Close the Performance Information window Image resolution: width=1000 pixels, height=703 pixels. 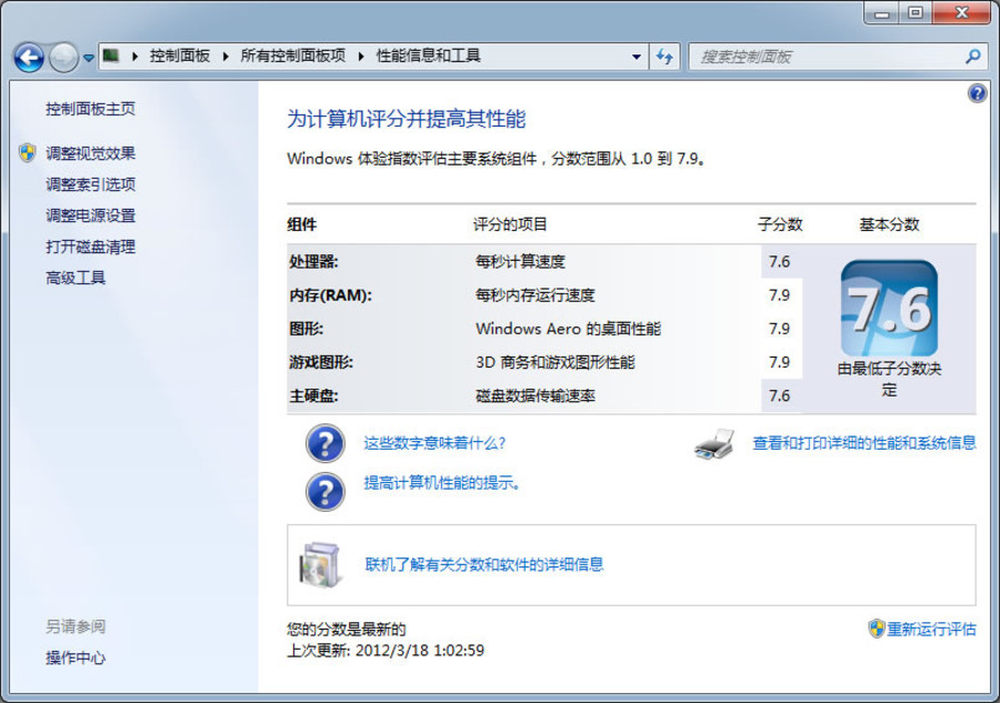(x=962, y=12)
